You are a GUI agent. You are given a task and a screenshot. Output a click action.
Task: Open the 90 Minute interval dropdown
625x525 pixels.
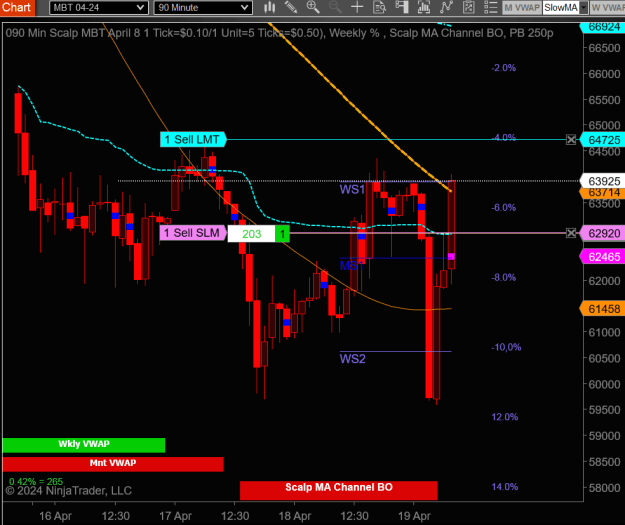click(203, 8)
